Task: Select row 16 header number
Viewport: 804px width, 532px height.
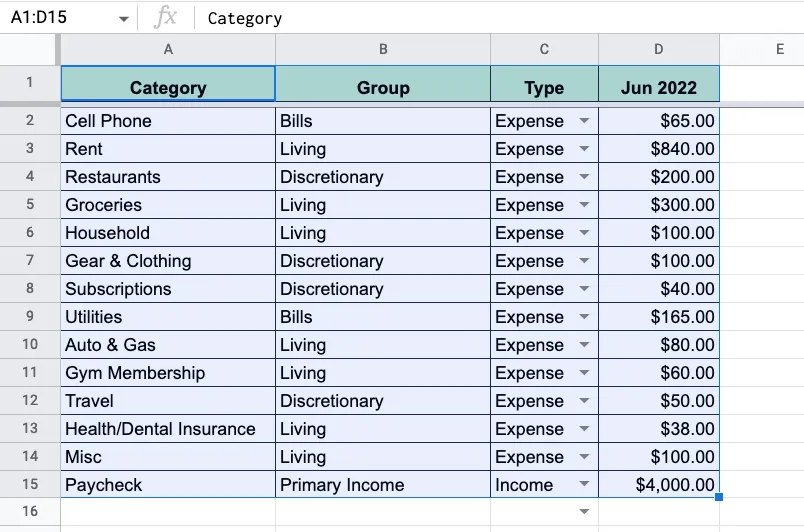Action: click(x=30, y=511)
